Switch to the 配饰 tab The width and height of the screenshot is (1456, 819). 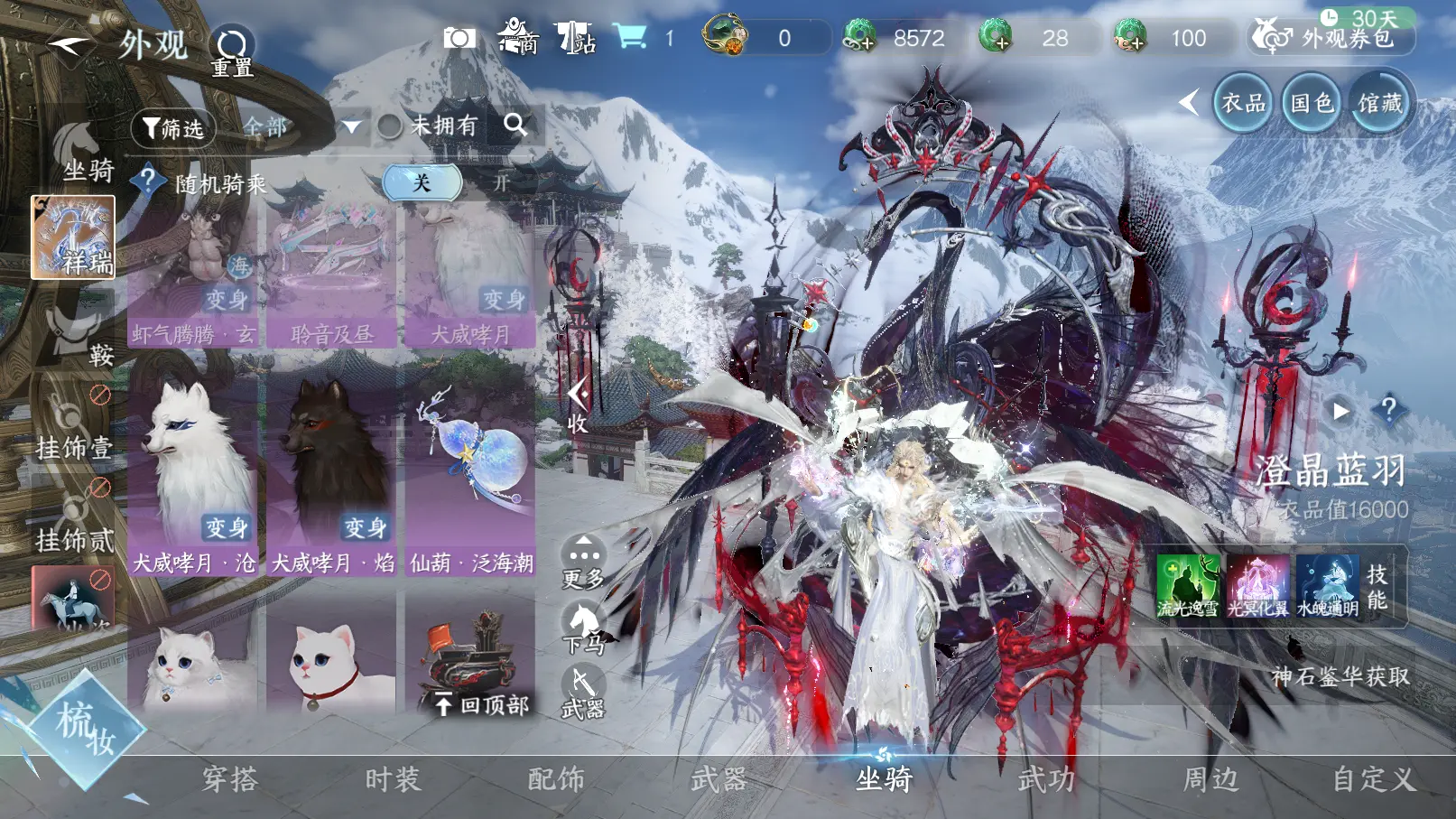556,779
